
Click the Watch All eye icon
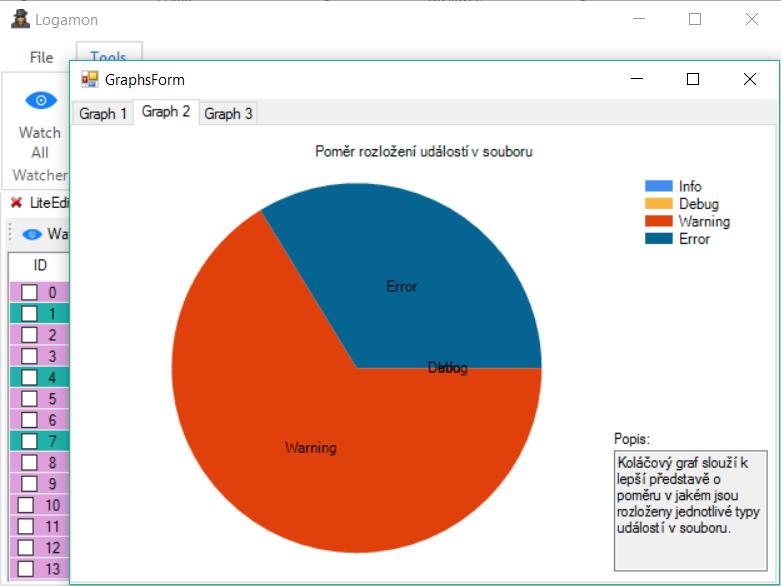41,100
